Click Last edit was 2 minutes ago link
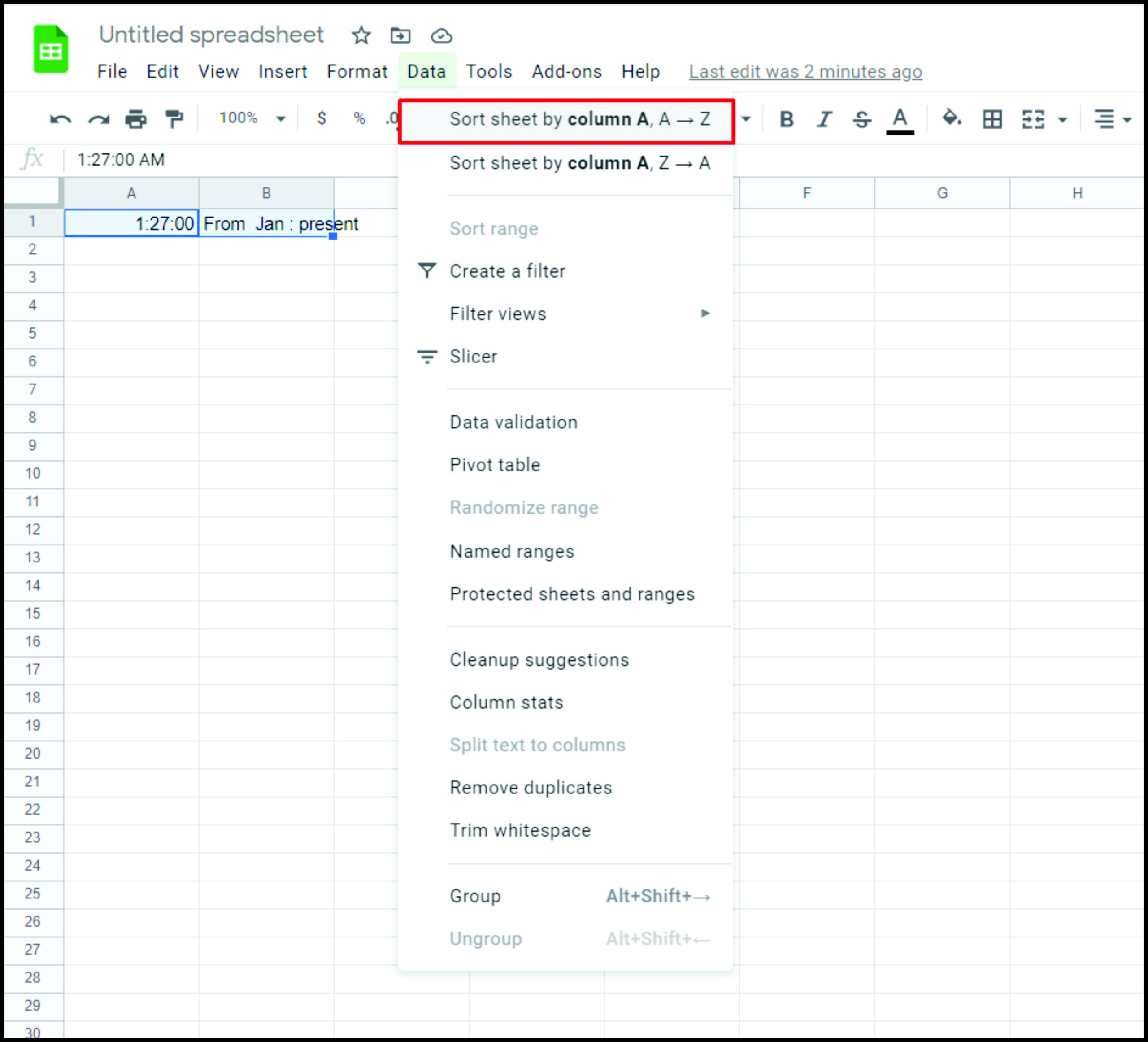 click(804, 72)
